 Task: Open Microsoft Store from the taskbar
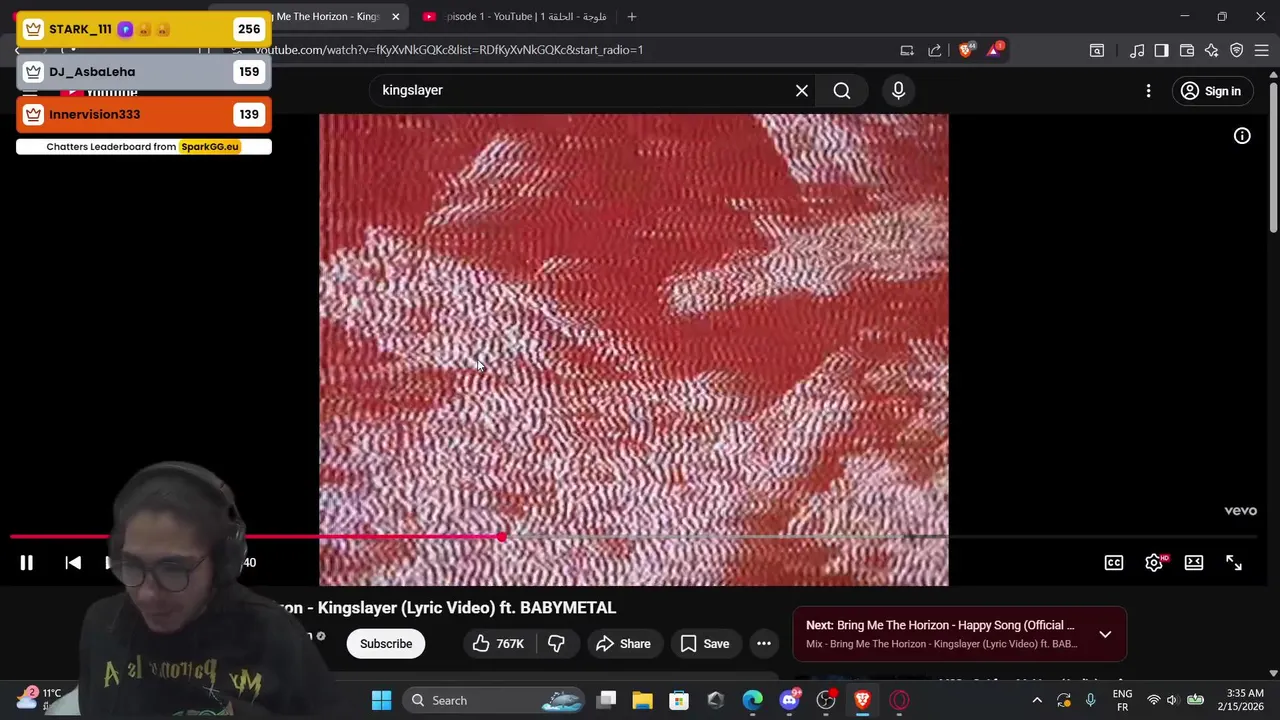coord(679,700)
